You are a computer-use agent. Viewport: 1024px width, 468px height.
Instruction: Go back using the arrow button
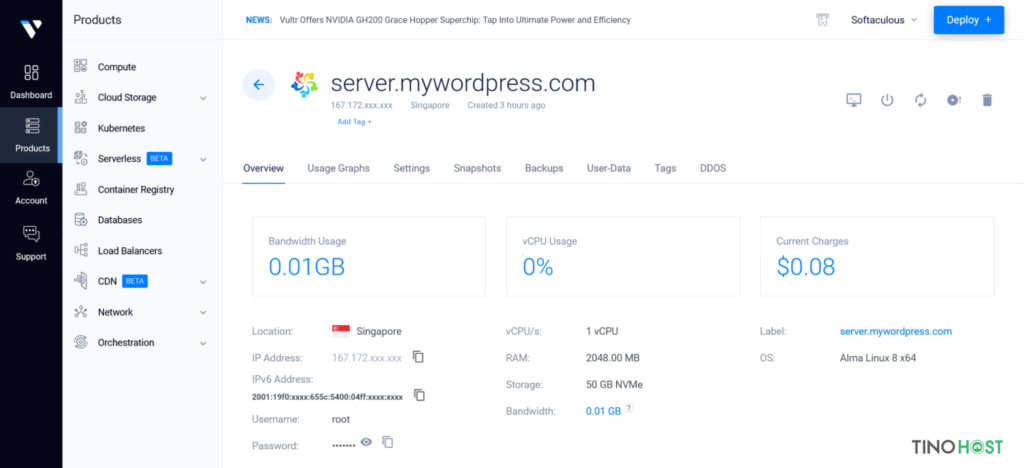[x=259, y=85]
